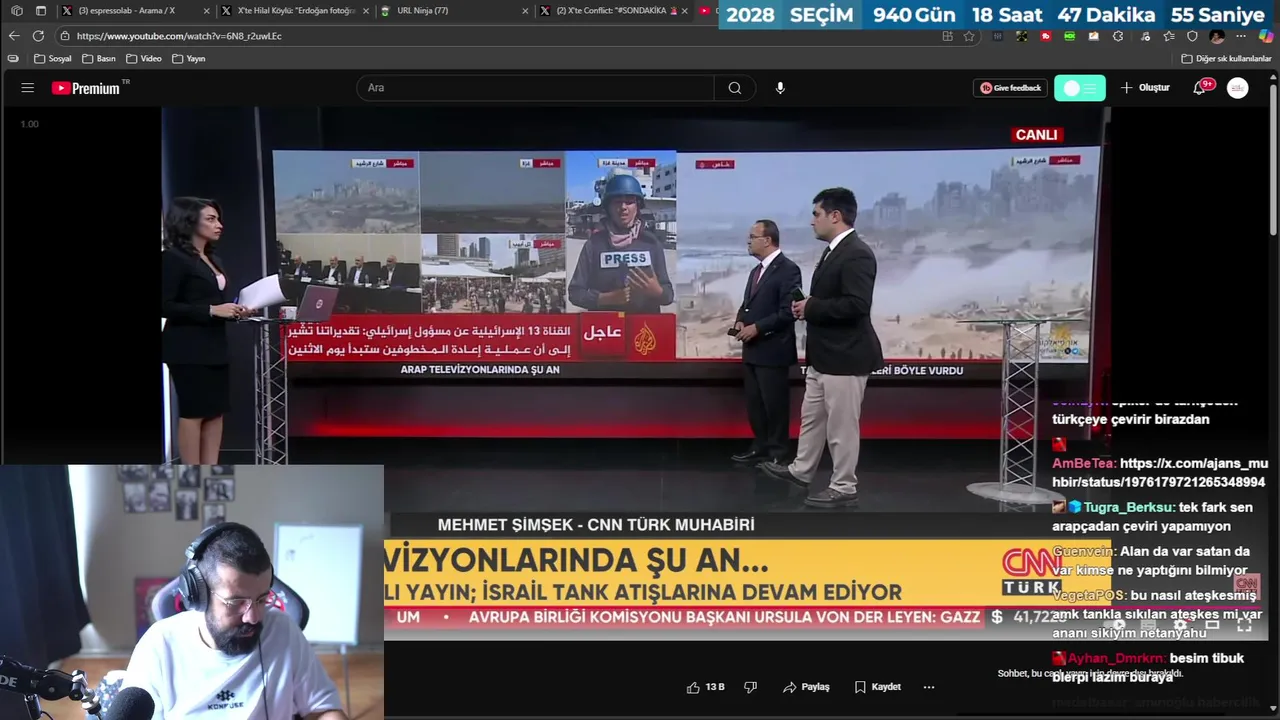Click the green MDK extension icon

(1070, 36)
